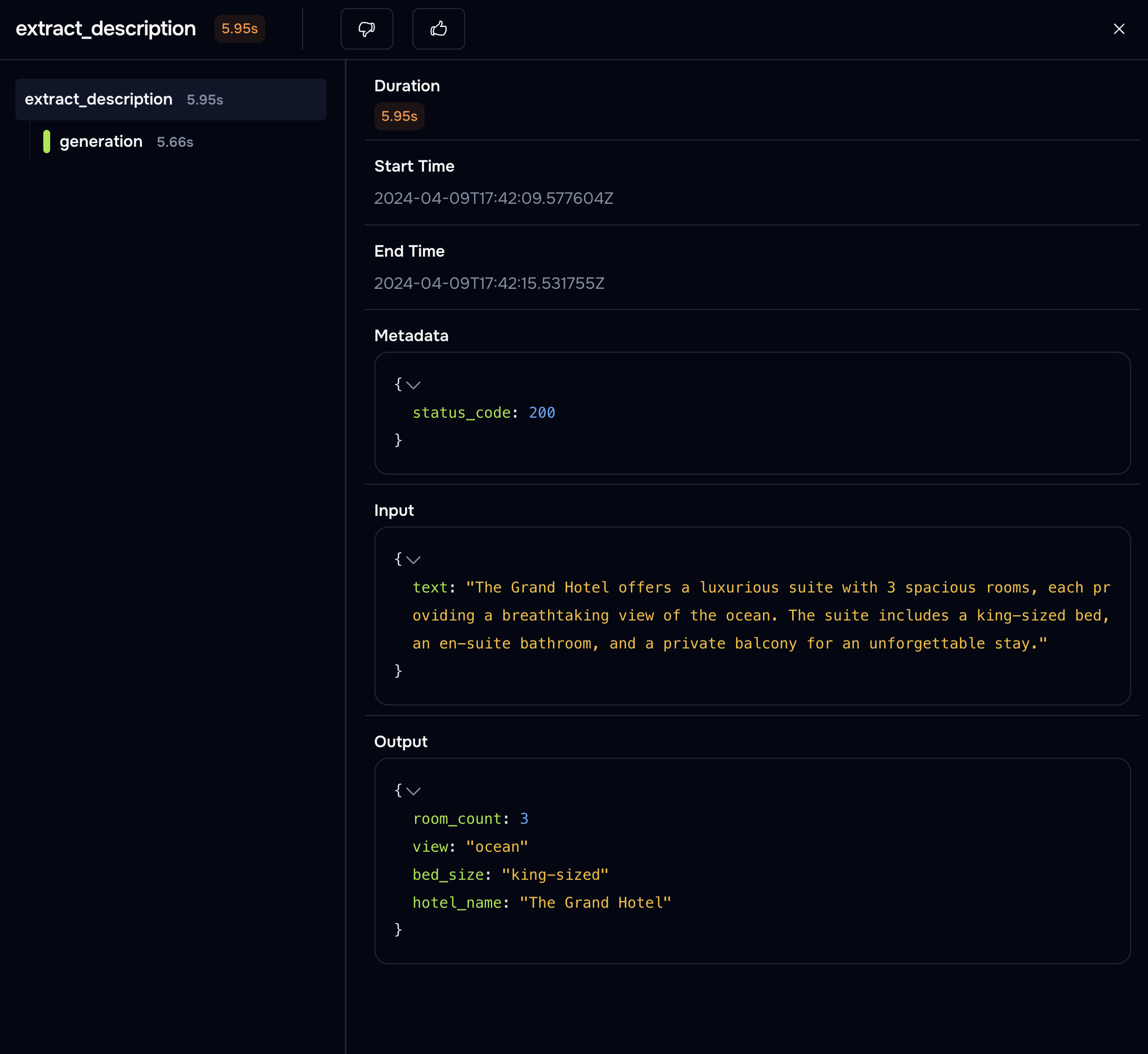Collapse the Output JSON chevron
Viewport: 1148px width, 1054px height.
[x=413, y=791]
